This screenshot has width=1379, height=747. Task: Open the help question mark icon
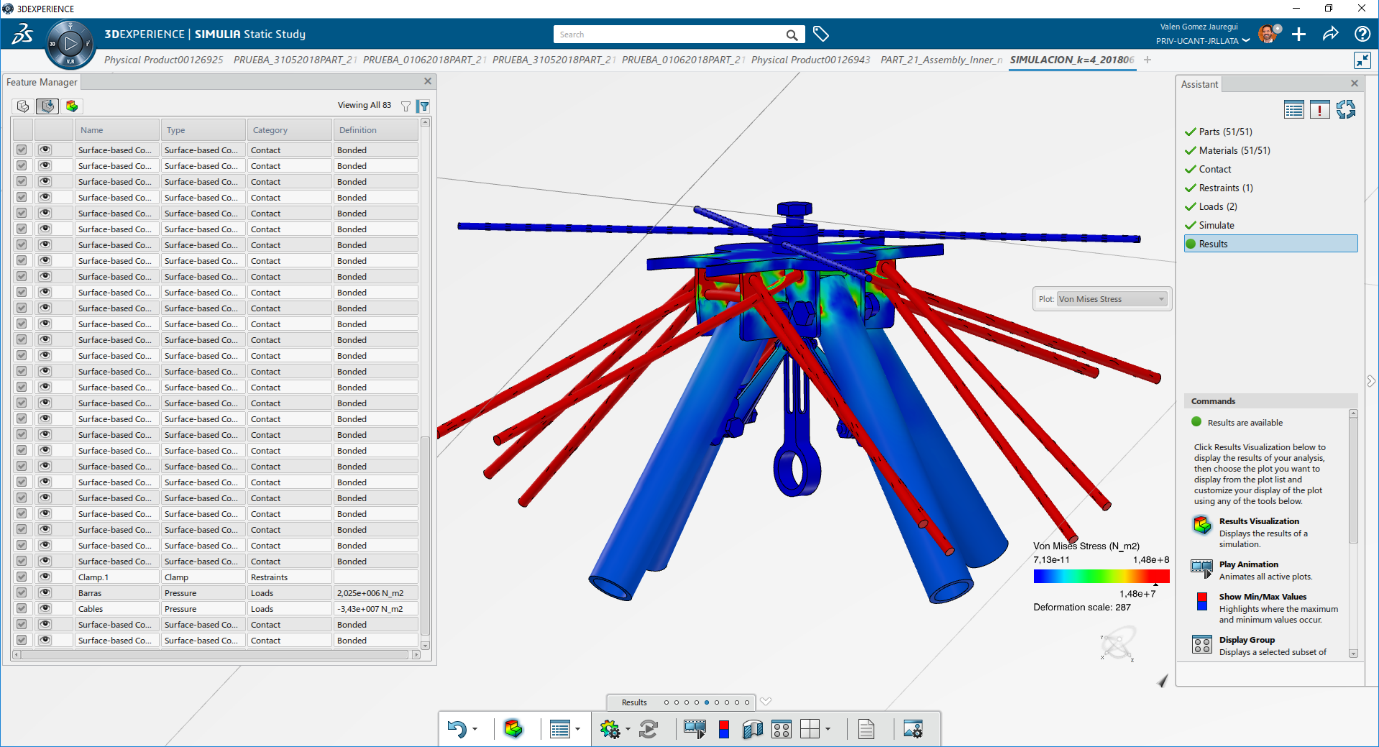coord(1362,34)
